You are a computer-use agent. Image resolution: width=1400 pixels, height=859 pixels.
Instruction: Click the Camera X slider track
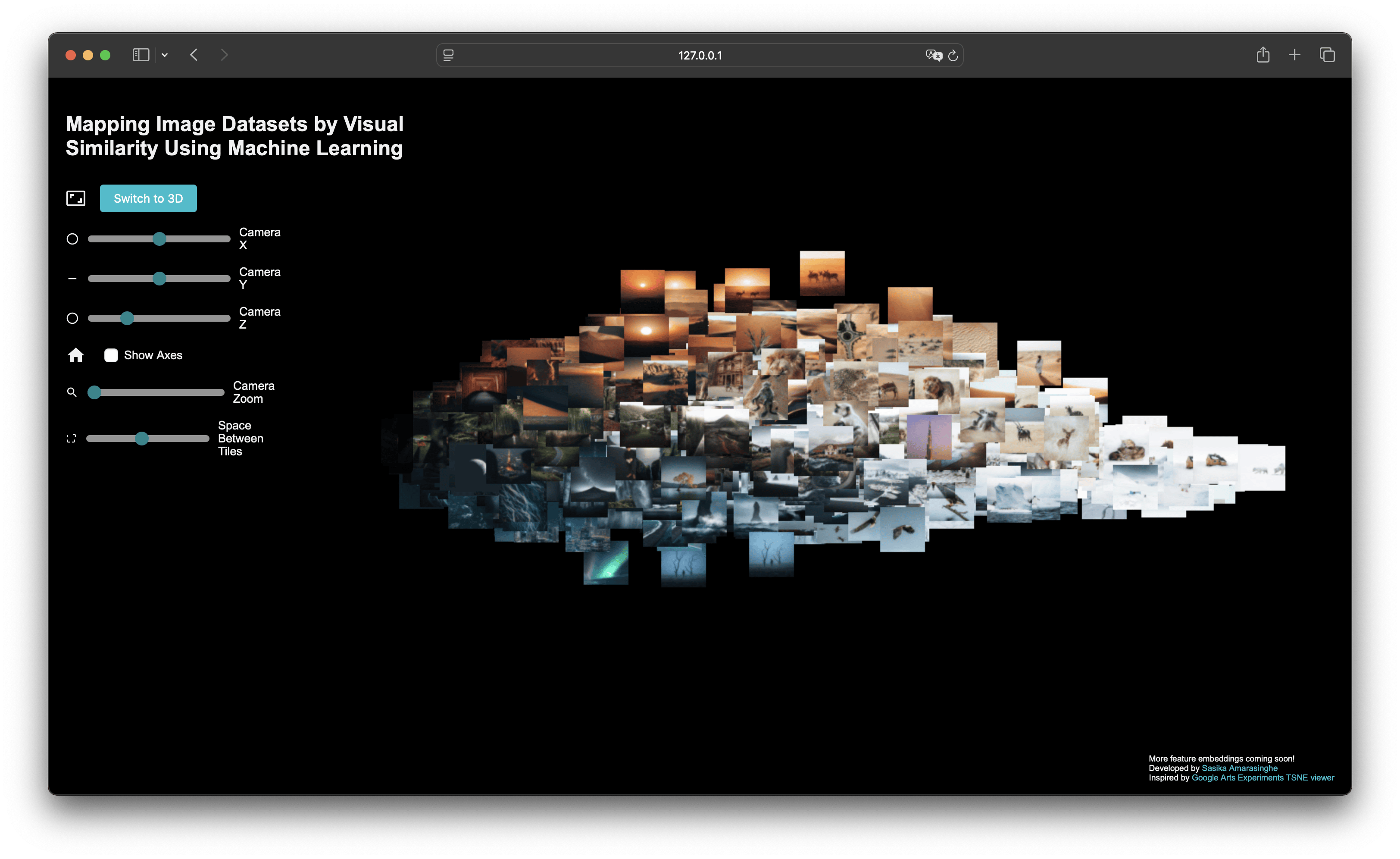coord(159,239)
